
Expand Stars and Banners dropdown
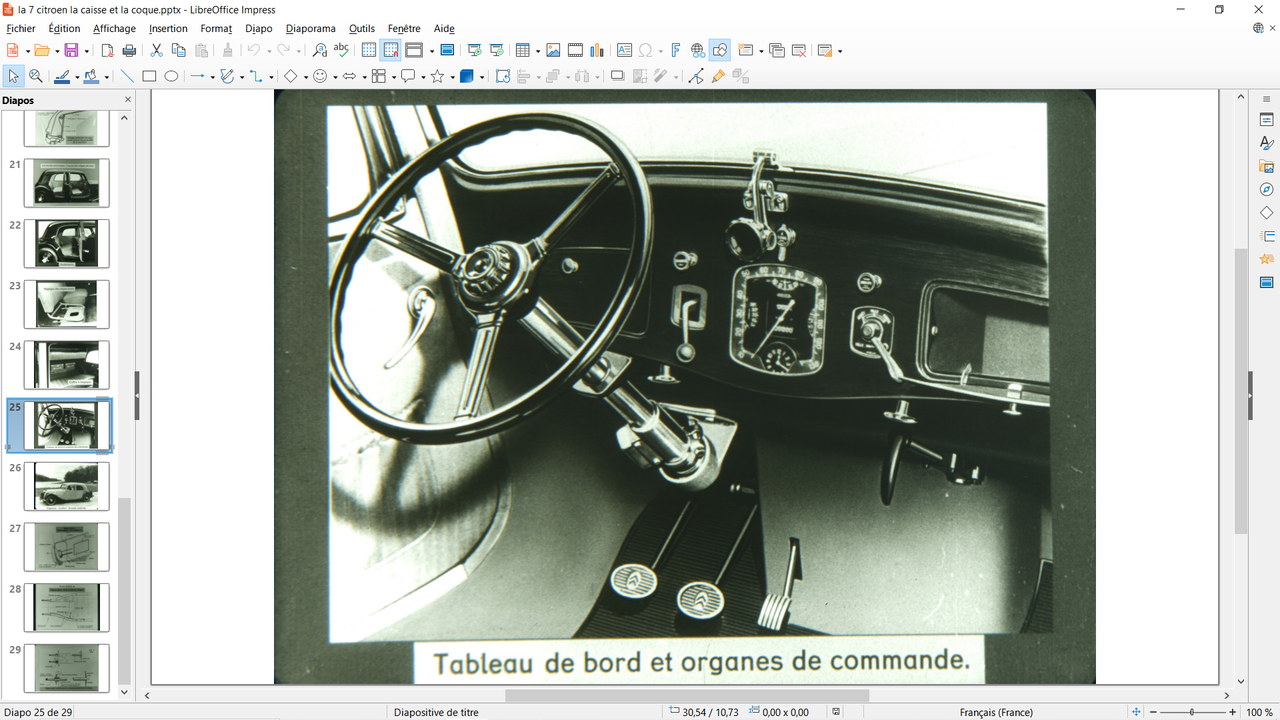[452, 77]
